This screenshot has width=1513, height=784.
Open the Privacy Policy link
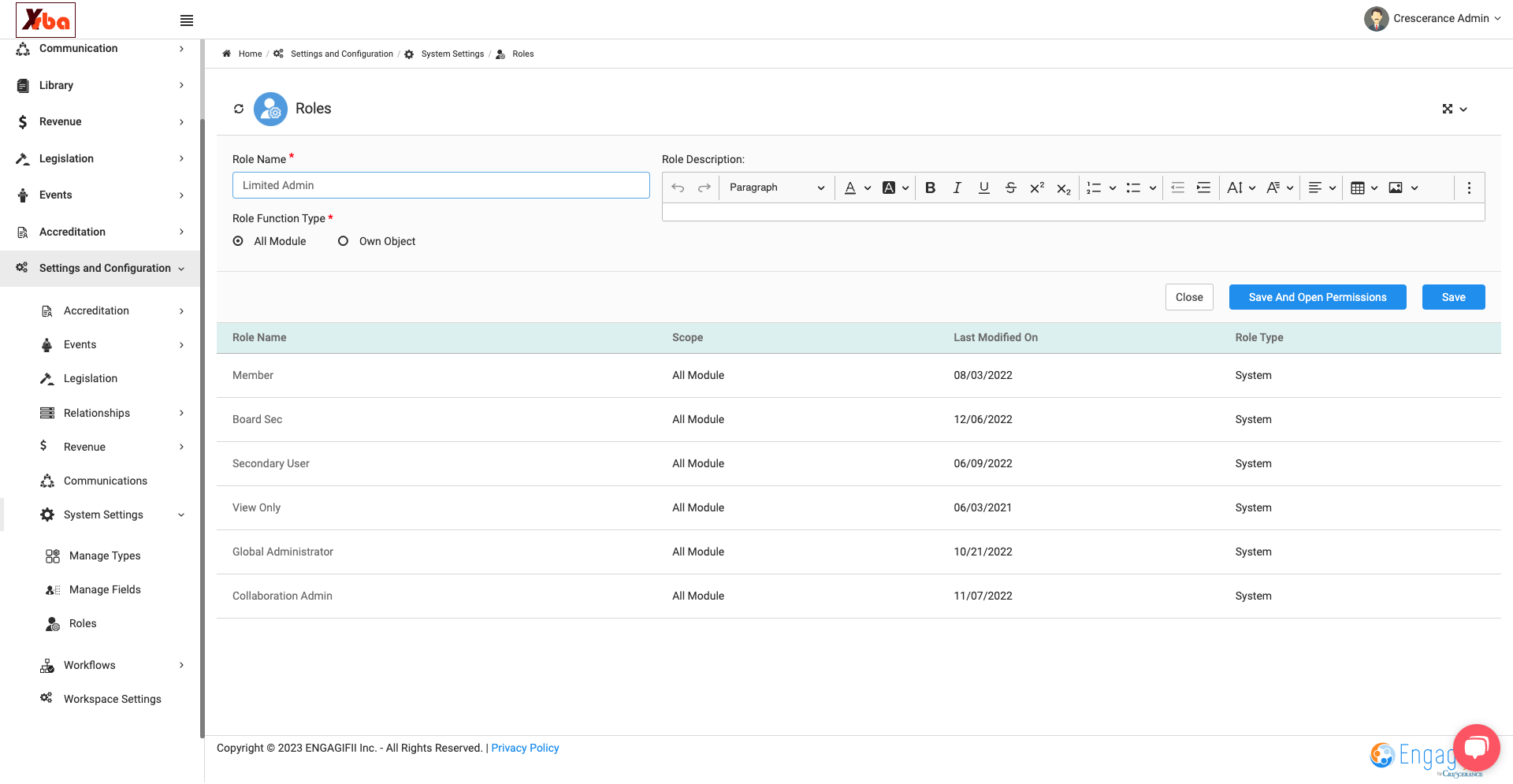525,749
